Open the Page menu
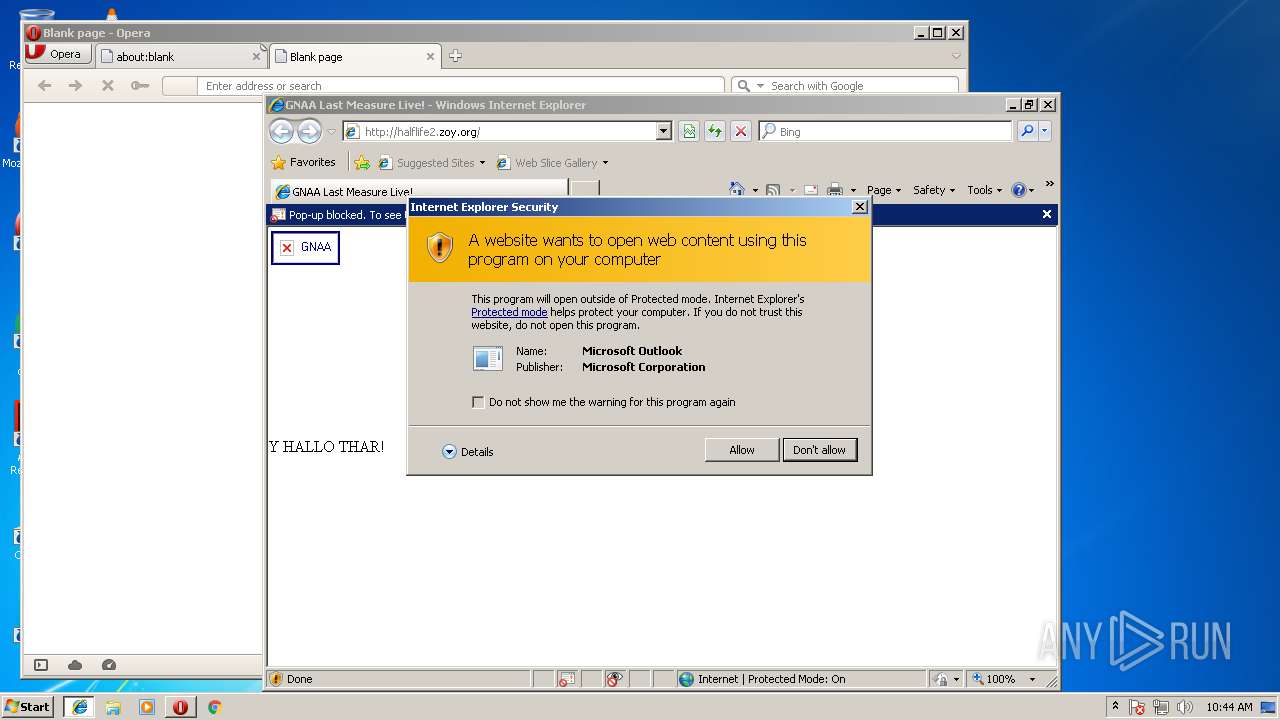The image size is (1280, 720). point(884,190)
